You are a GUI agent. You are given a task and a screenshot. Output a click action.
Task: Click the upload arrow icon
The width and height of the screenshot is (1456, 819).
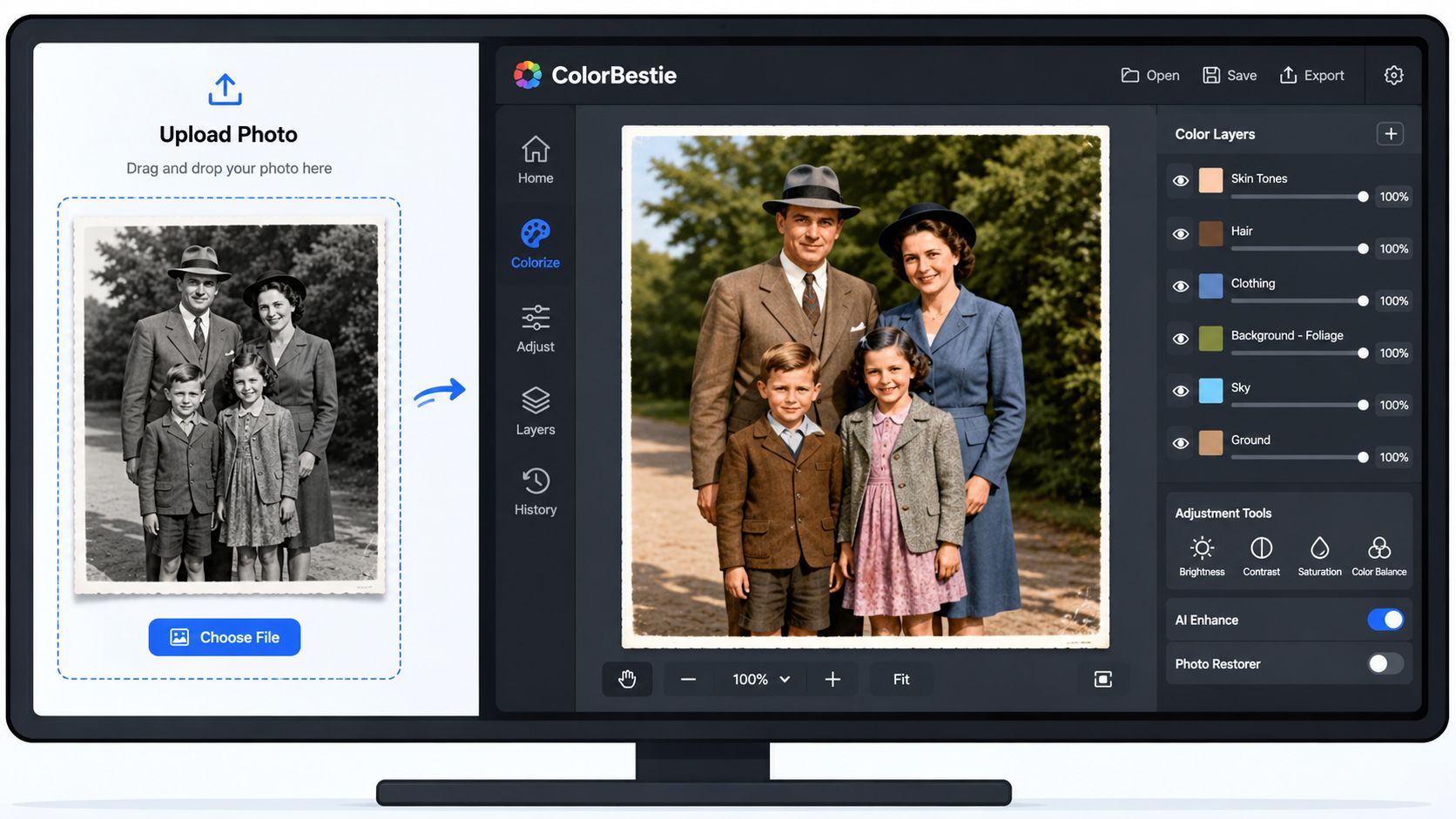(226, 90)
